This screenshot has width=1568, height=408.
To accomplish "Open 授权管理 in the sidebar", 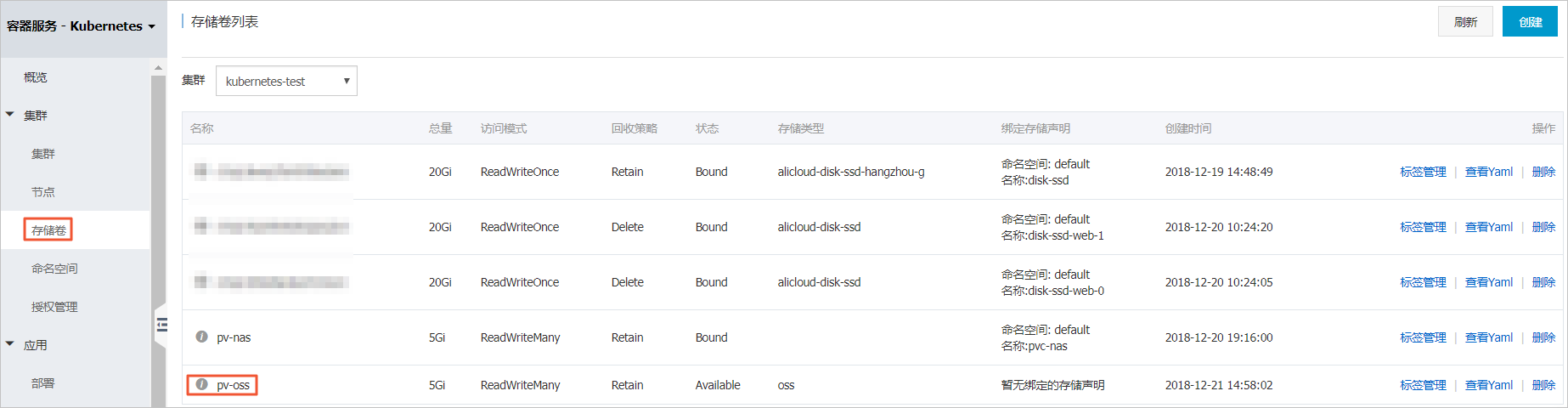I will [54, 307].
